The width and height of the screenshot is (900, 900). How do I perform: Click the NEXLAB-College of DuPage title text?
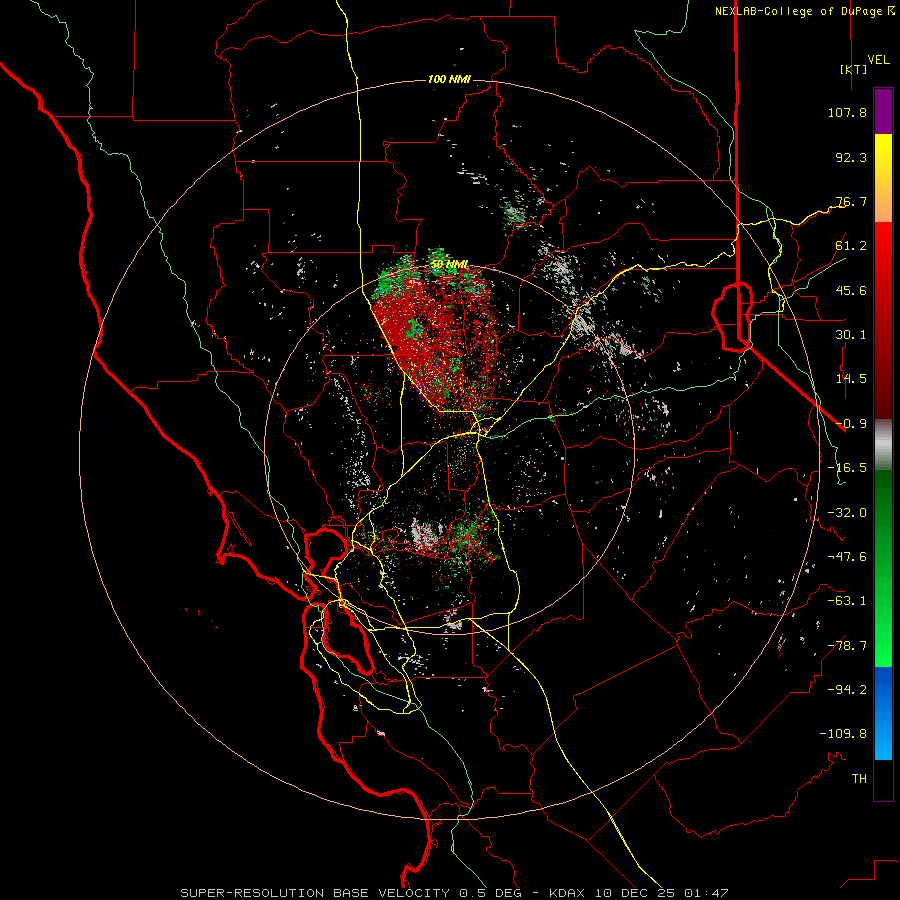(x=805, y=11)
